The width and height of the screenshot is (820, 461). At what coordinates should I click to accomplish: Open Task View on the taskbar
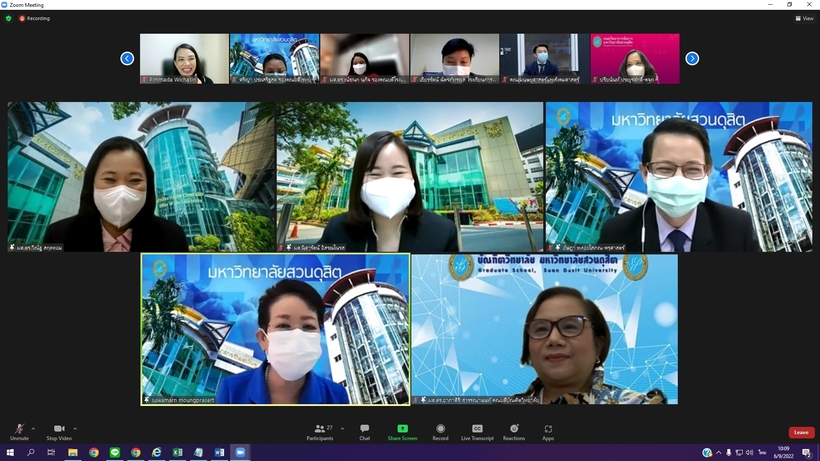(51, 452)
